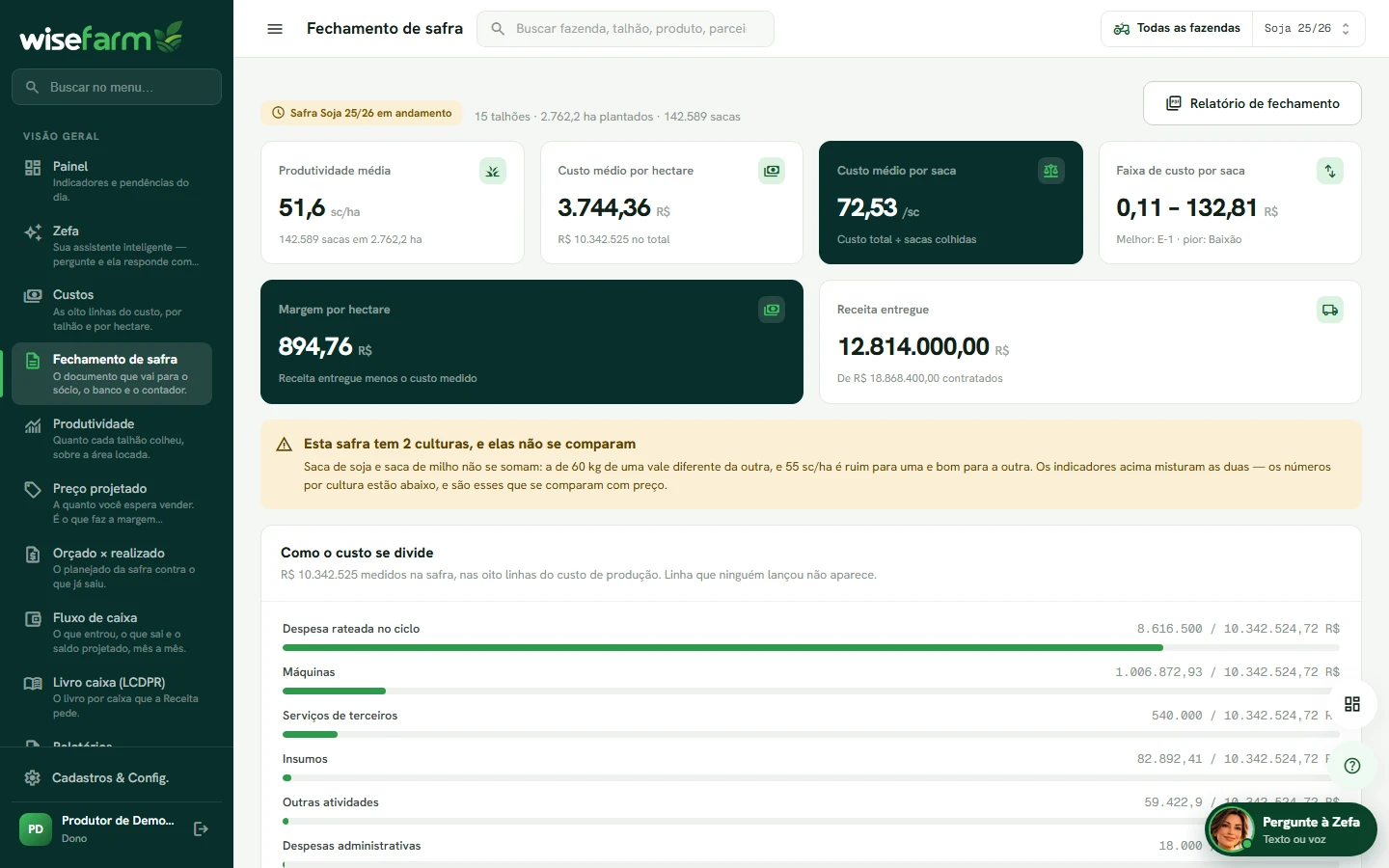Select Preço projetado in the sidebar
Screen dimensions: 1389x868
[x=112, y=503]
